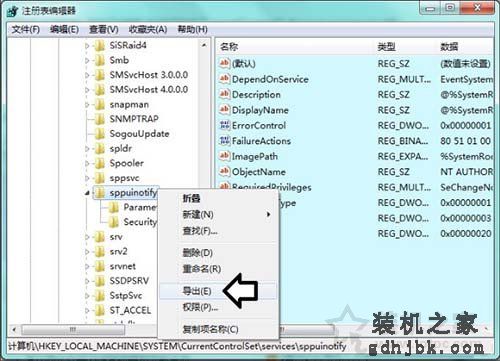
Task: Expand the ST_ACCEL key
Action: tap(87, 311)
